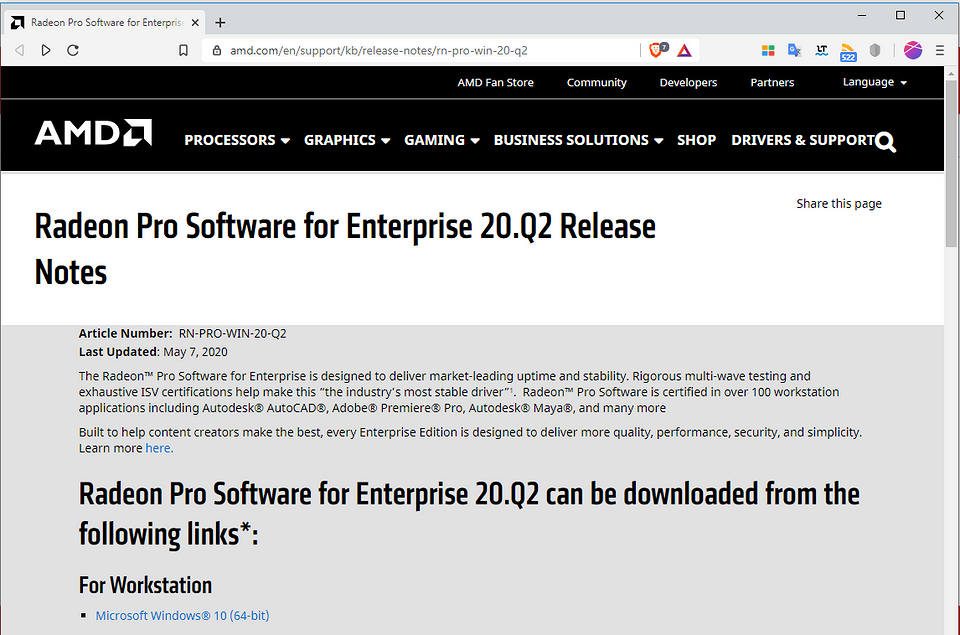Open the Language dropdown
The width and height of the screenshot is (960, 635).
tap(874, 82)
